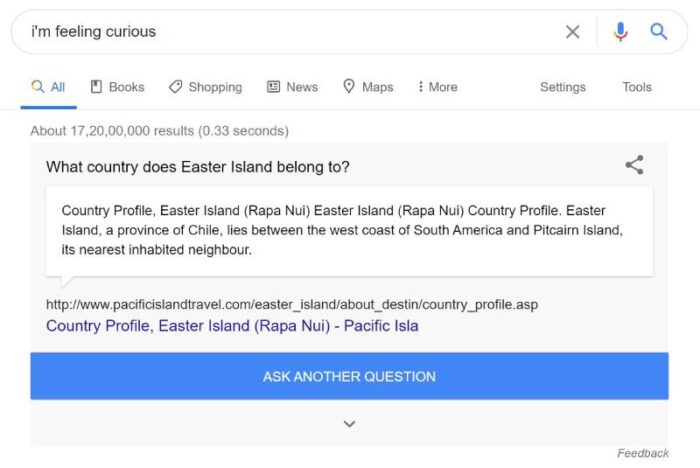Open the News results tab
This screenshot has width=700, height=468.
[292, 87]
